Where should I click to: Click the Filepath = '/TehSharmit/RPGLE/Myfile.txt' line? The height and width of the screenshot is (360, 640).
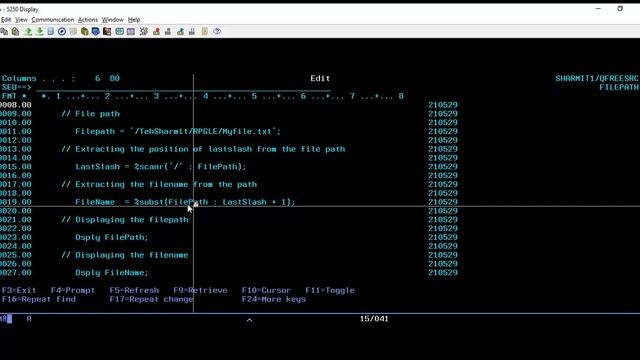coord(178,131)
